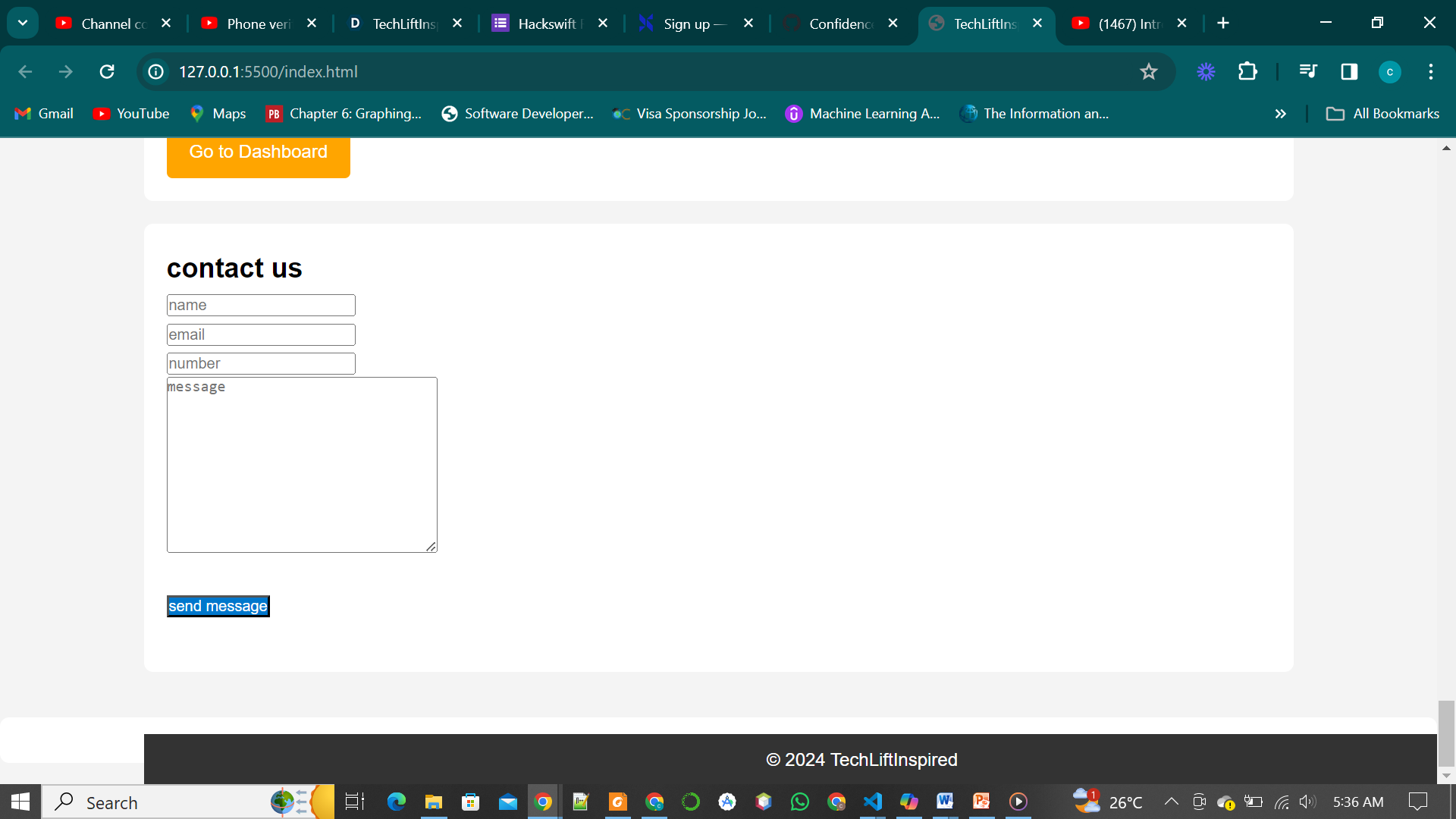Click into the email input field
1456x819 pixels.
261,334
